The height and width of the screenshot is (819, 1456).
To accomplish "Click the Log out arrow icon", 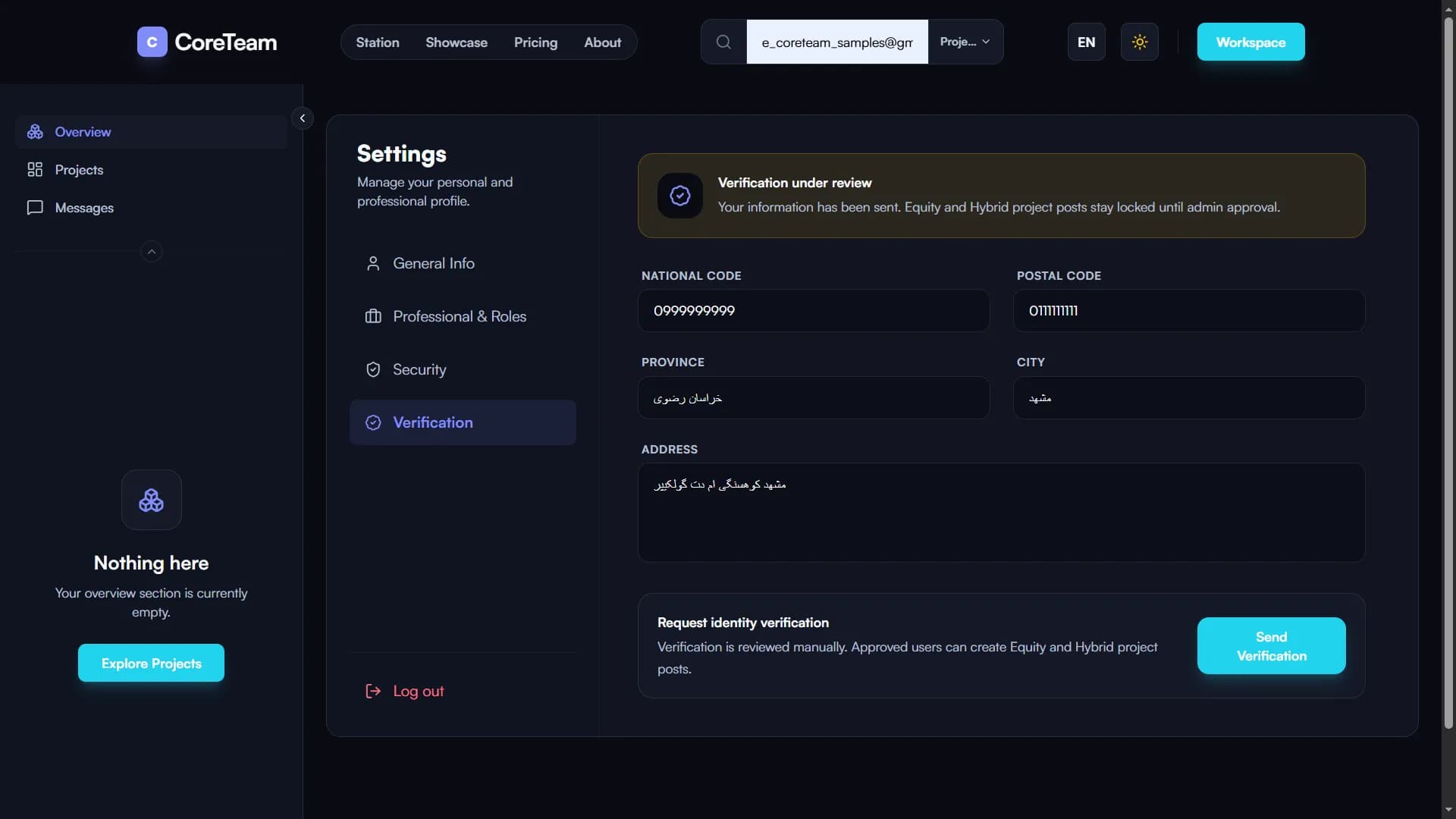I will pos(373,691).
